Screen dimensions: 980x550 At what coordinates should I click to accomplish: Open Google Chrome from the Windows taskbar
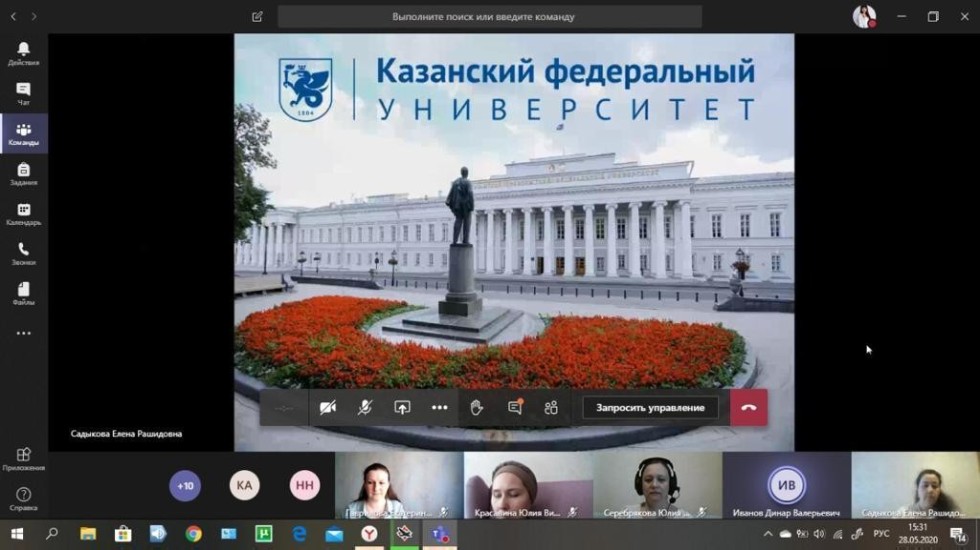pyautogui.click(x=193, y=534)
